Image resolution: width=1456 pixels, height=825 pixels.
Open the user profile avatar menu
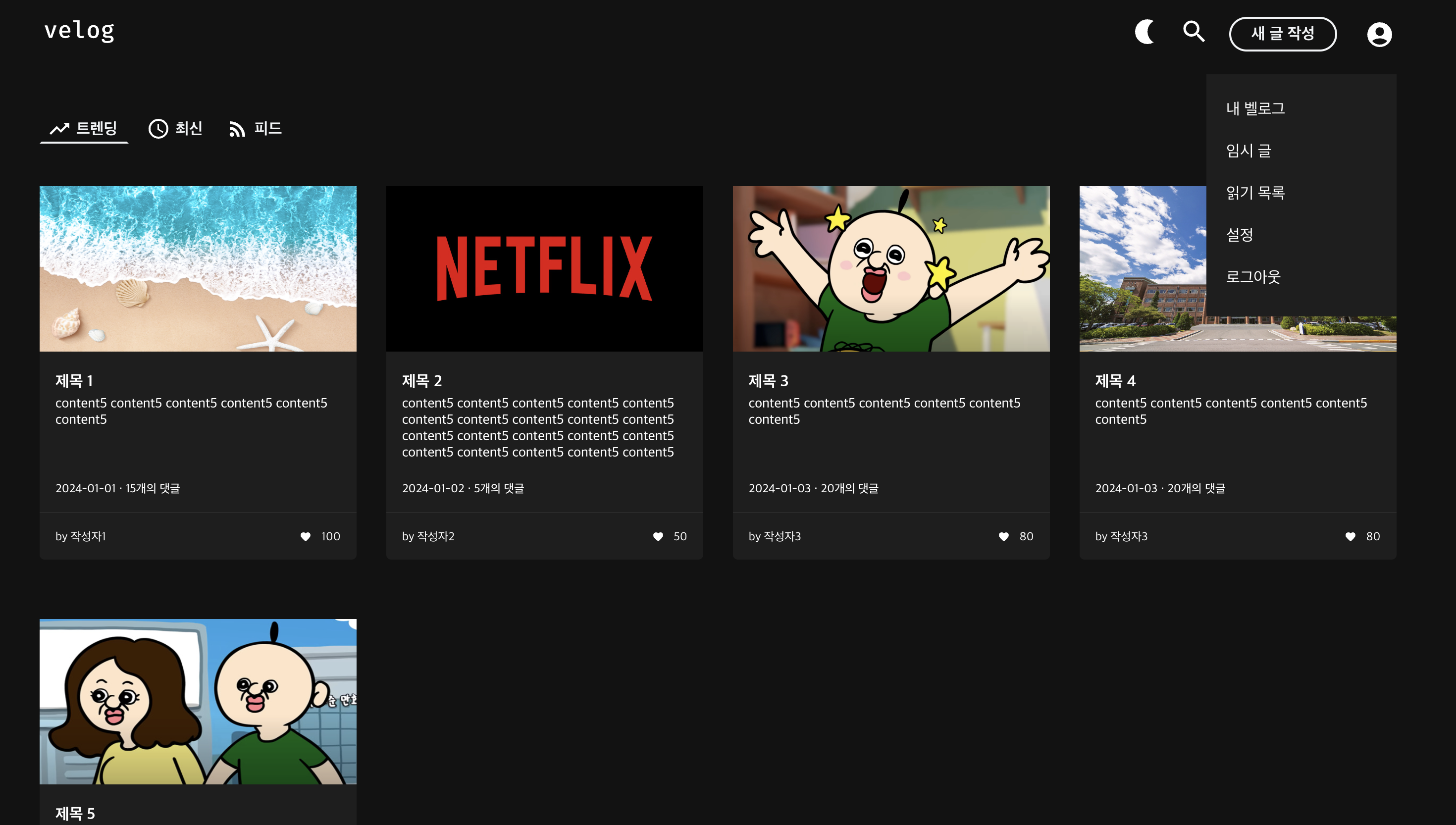pyautogui.click(x=1379, y=35)
